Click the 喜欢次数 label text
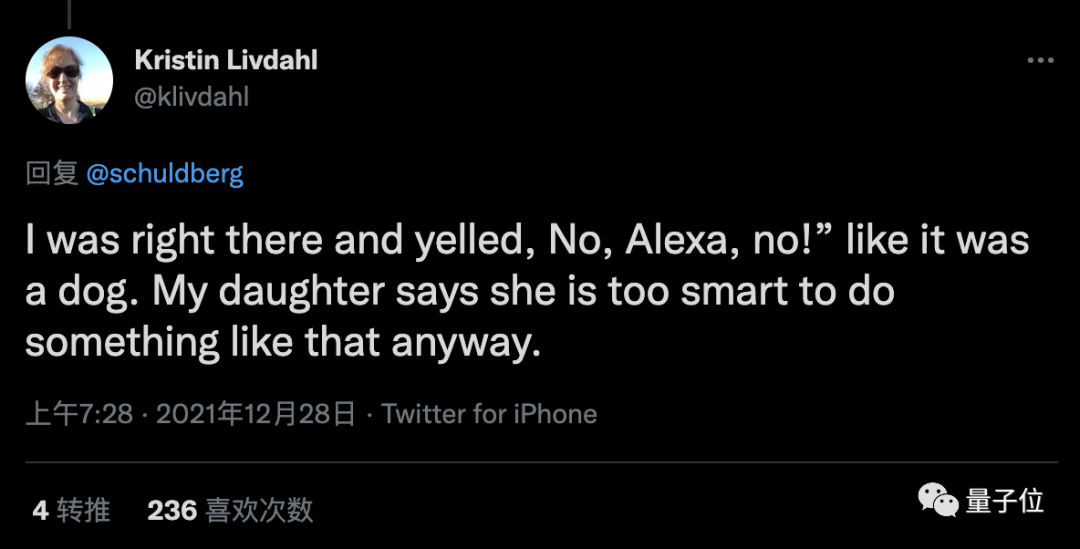 (259, 511)
